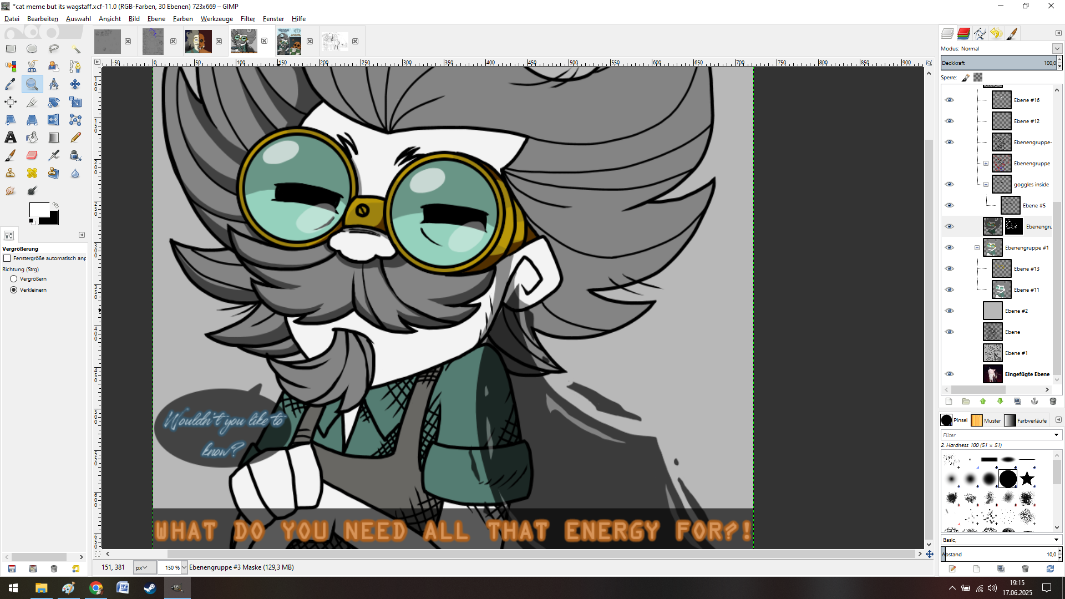Image resolution: width=1065 pixels, height=599 pixels.
Task: Enable 'Fenstergröße automatisch anpassen' checkbox
Action: (x=7, y=258)
